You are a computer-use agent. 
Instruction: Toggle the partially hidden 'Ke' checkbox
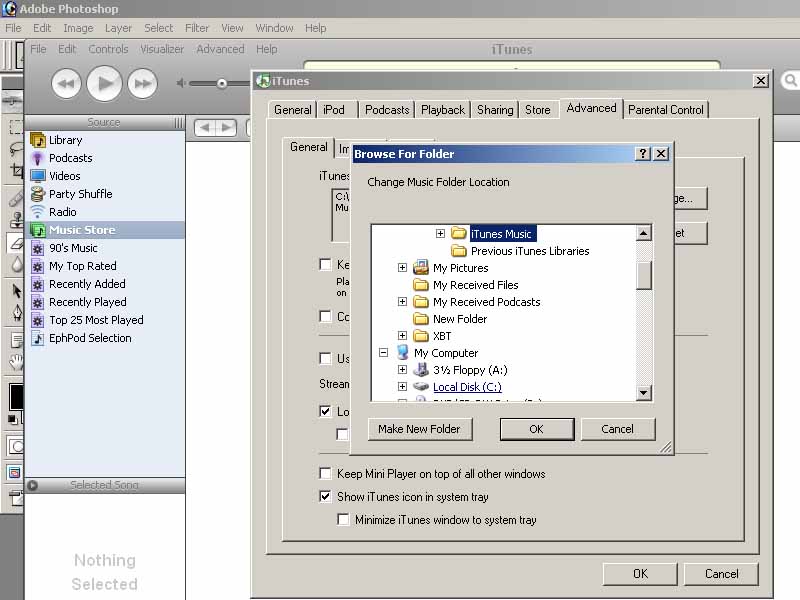325,264
